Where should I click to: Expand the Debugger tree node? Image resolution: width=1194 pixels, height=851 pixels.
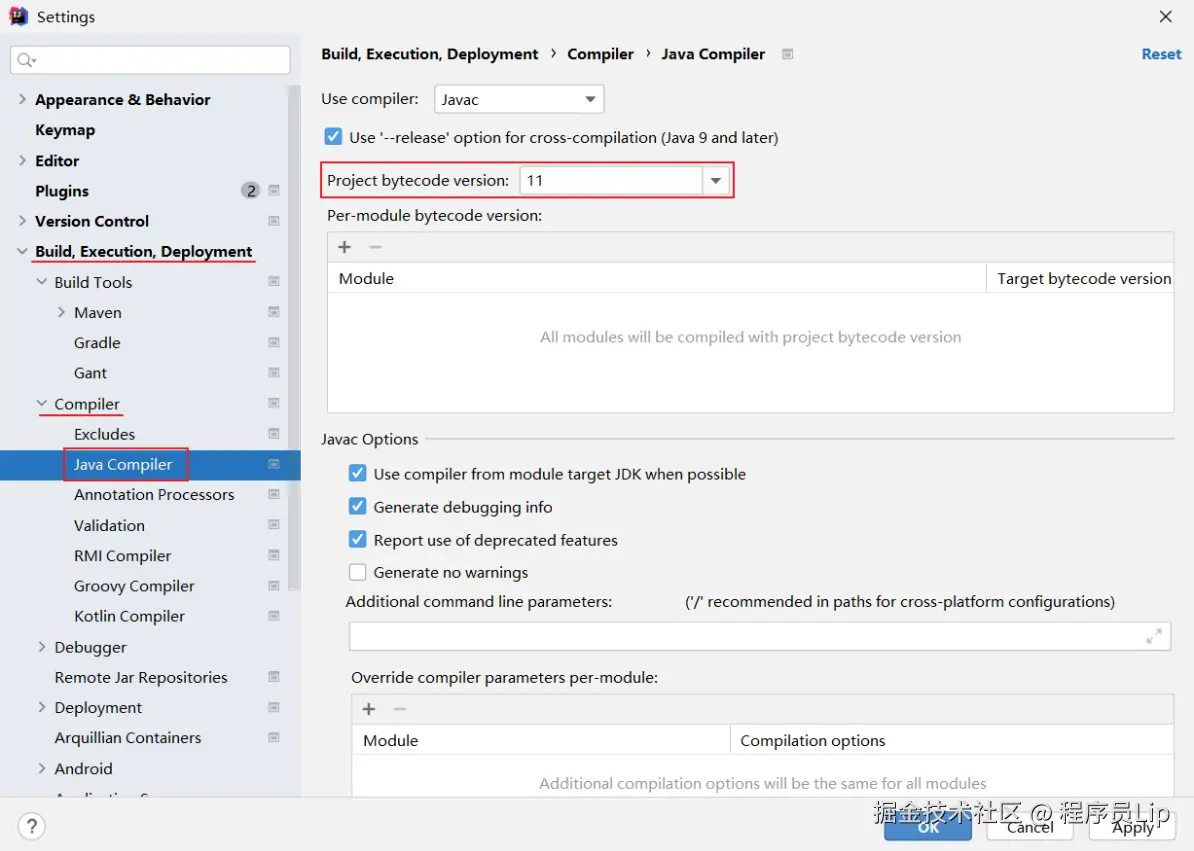[42, 647]
